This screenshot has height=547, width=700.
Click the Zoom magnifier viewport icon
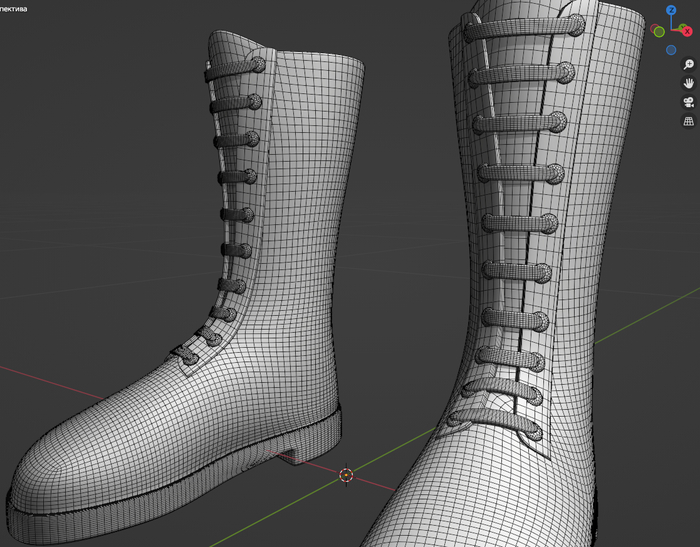click(689, 64)
